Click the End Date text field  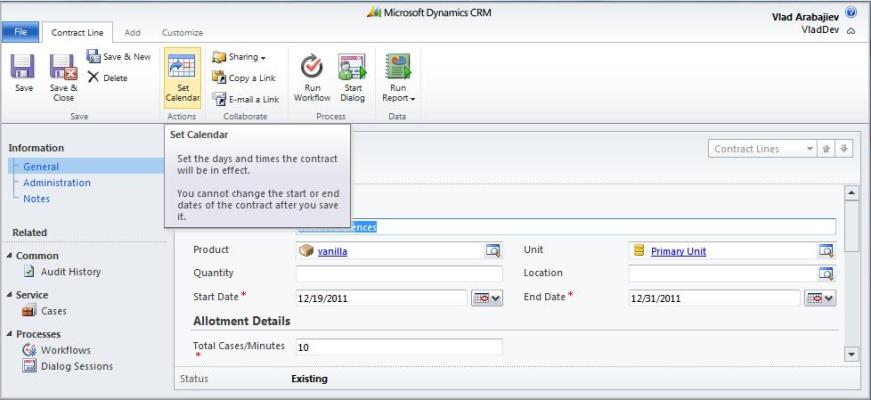coord(714,298)
